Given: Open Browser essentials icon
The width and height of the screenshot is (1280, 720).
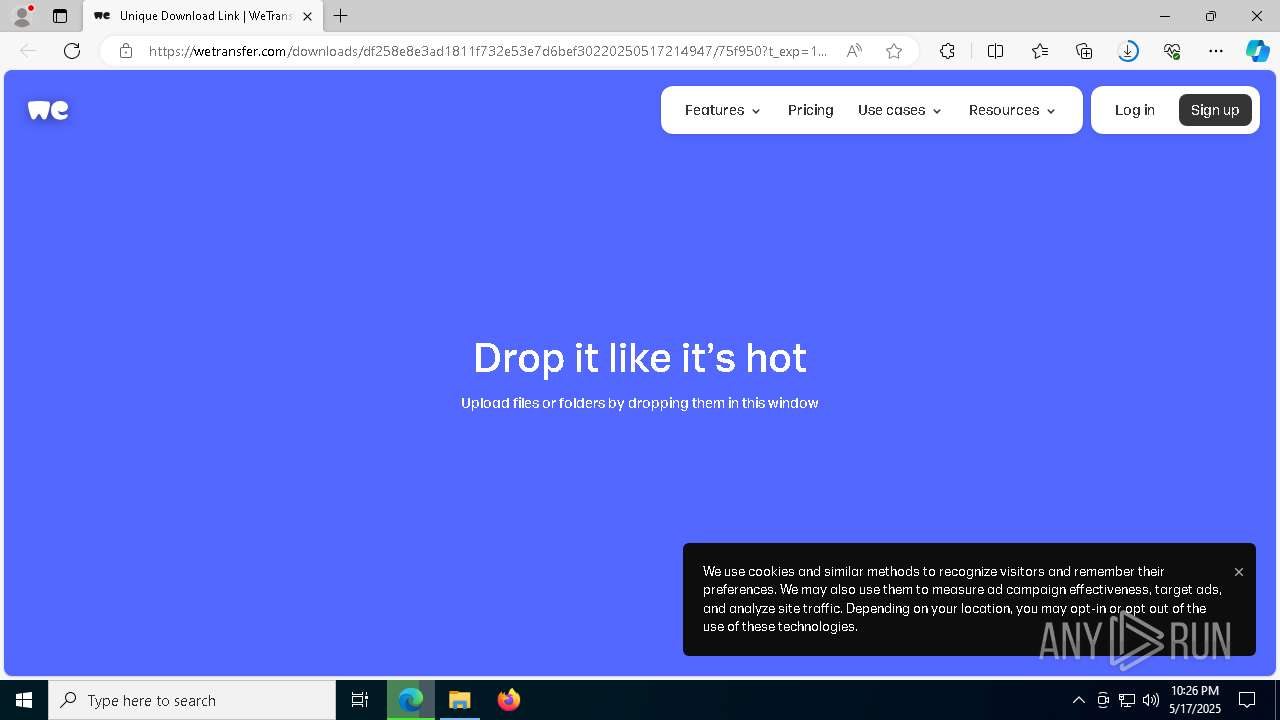Looking at the screenshot, I should (x=1172, y=51).
